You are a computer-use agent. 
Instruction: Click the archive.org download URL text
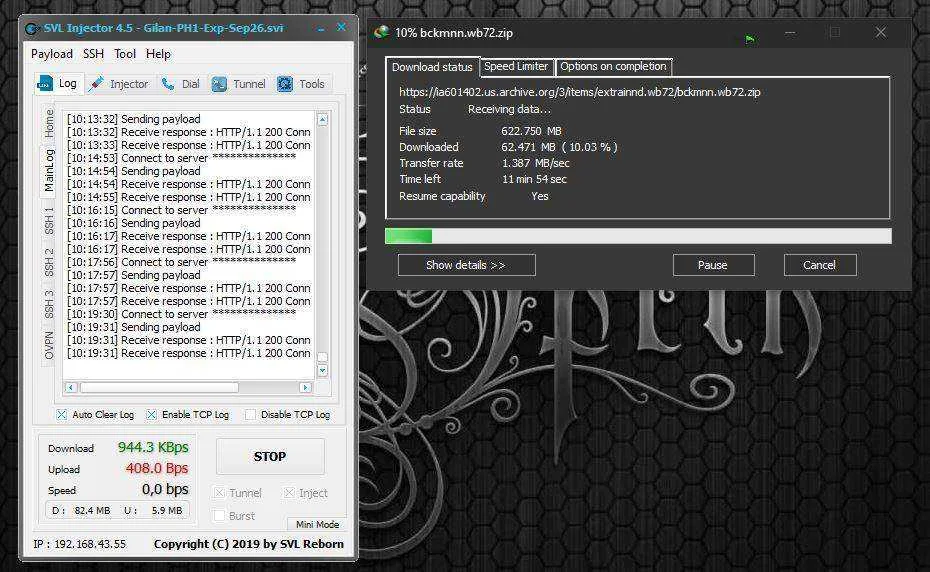579,92
